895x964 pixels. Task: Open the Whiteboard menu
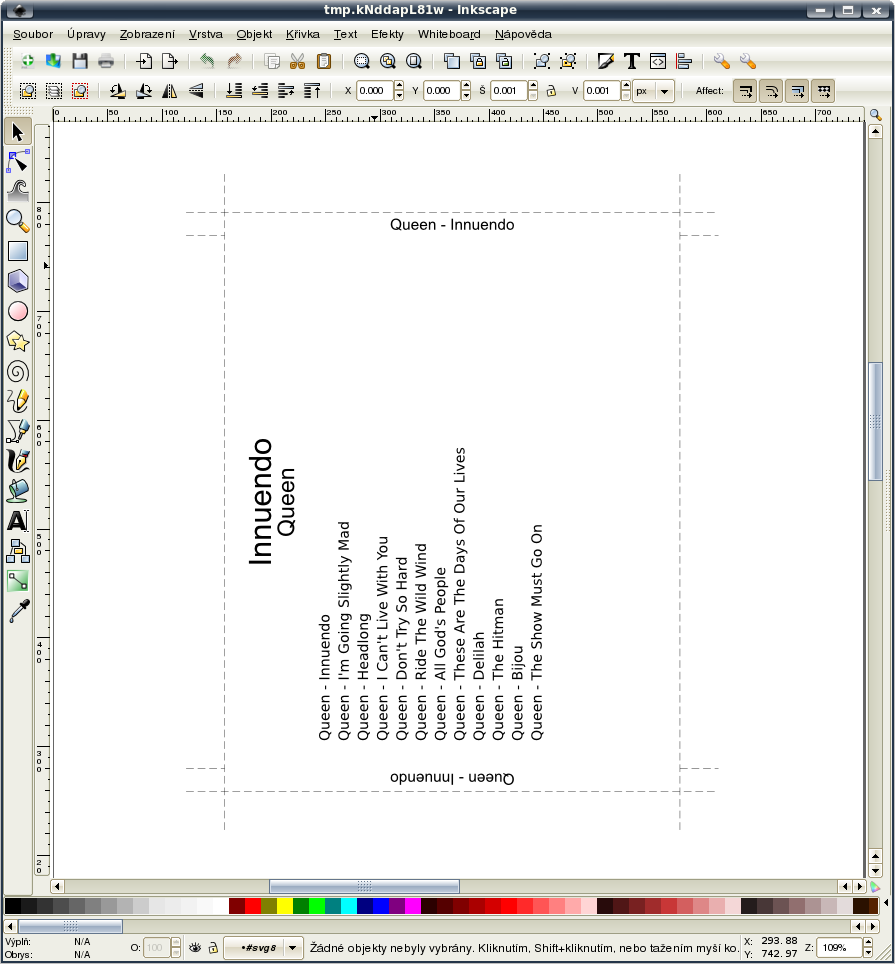point(449,34)
